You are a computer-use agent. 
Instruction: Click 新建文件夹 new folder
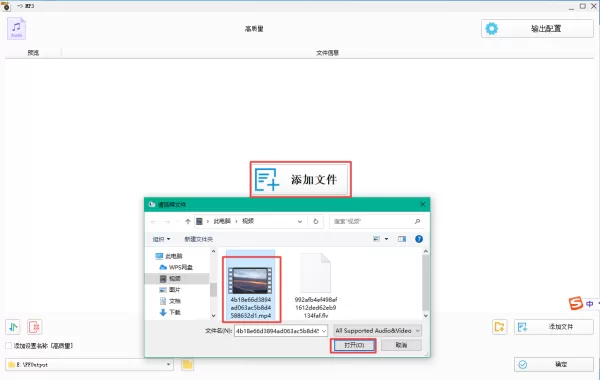pos(199,239)
